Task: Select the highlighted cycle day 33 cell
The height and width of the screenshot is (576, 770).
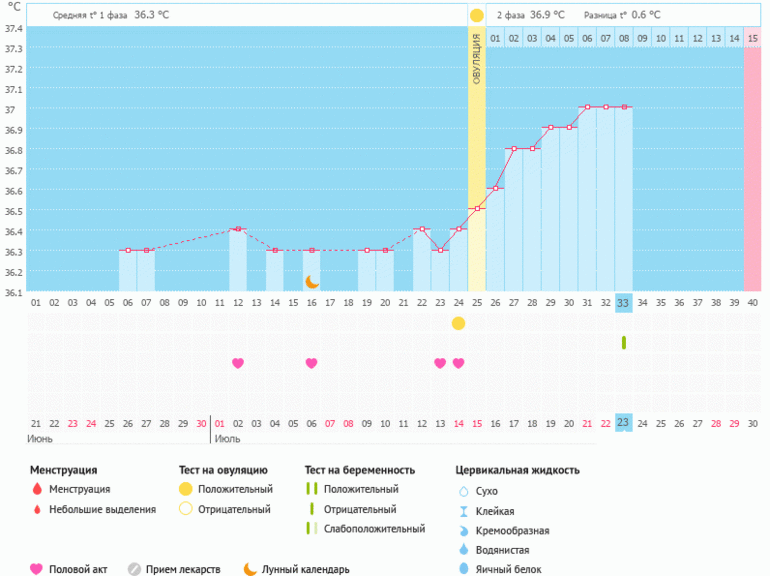Action: tap(623, 302)
